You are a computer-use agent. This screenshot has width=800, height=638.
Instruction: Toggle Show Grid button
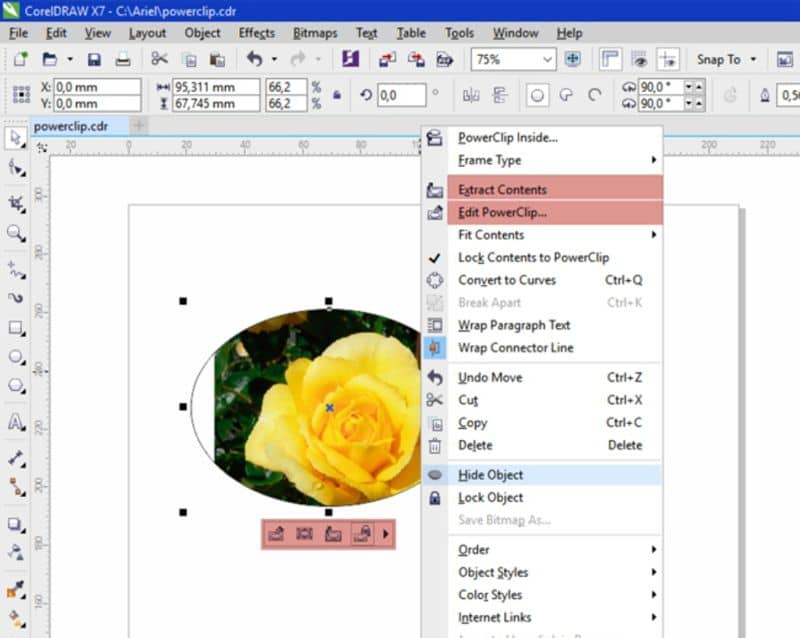639,60
